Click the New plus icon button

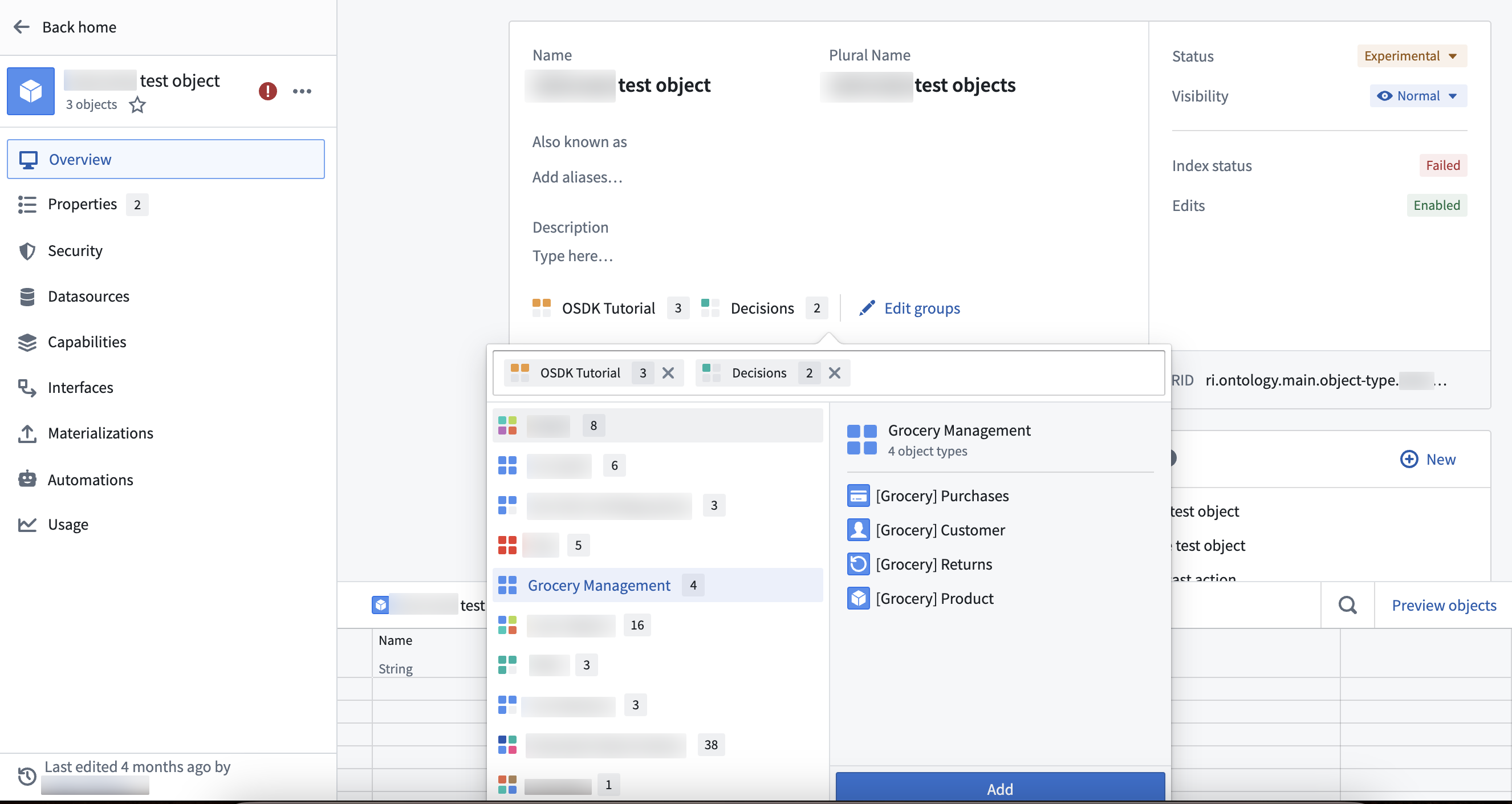[x=1428, y=459]
